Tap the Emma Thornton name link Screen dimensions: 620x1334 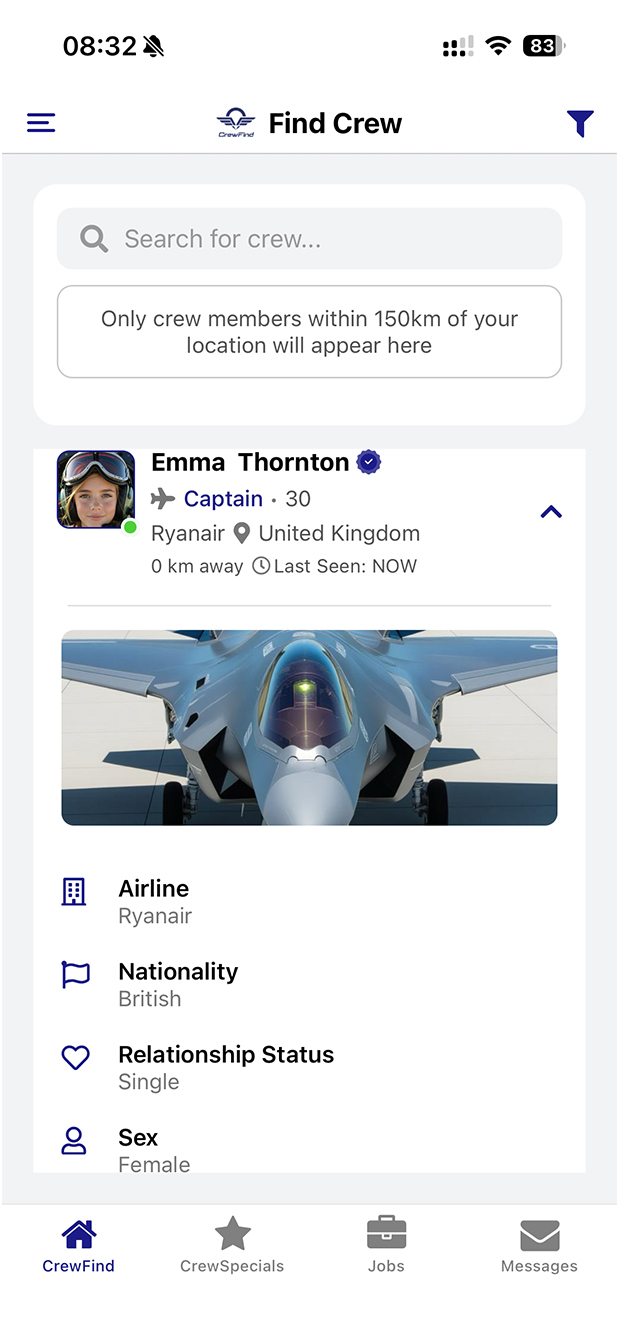point(250,462)
